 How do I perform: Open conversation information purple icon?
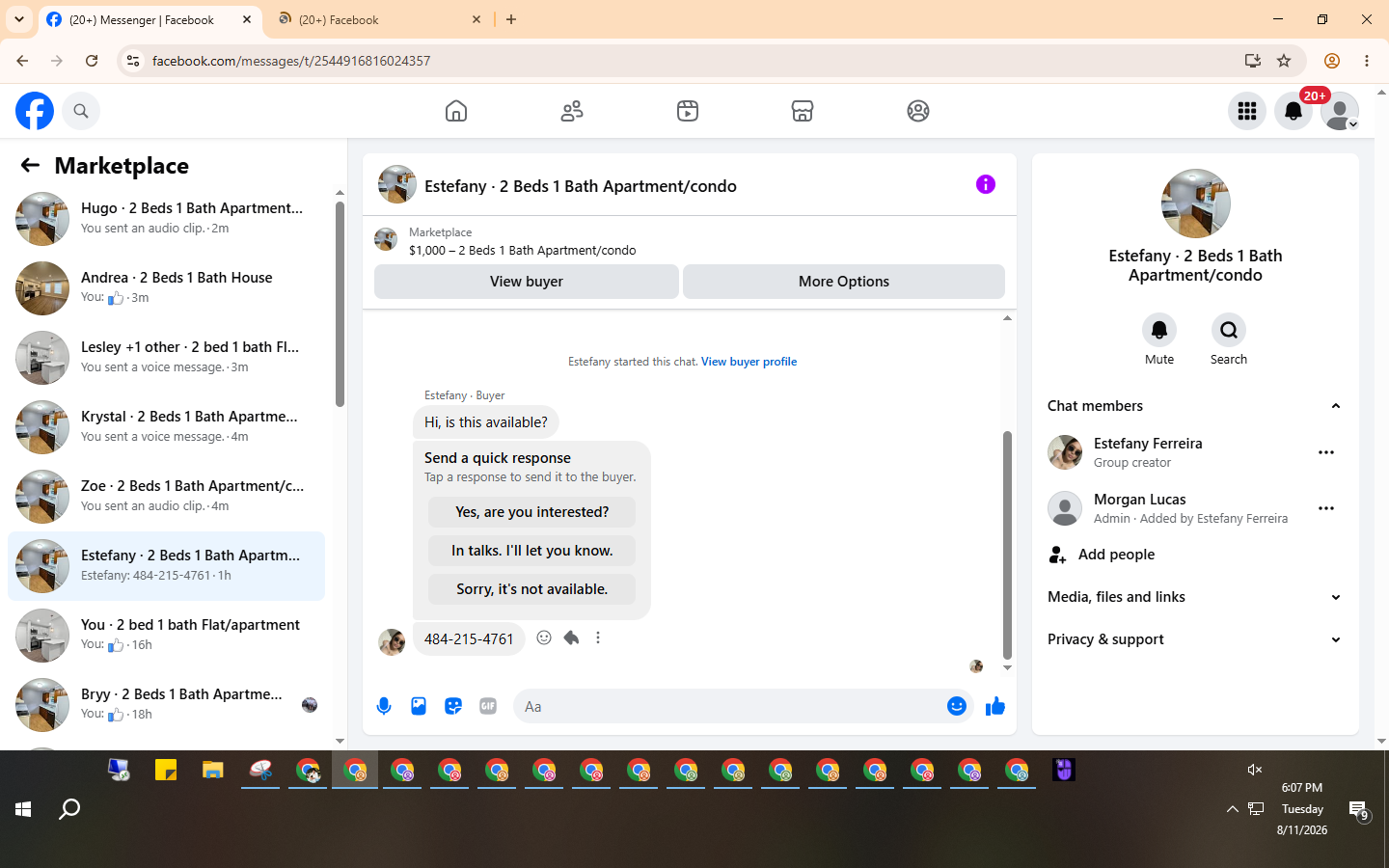coord(985,184)
